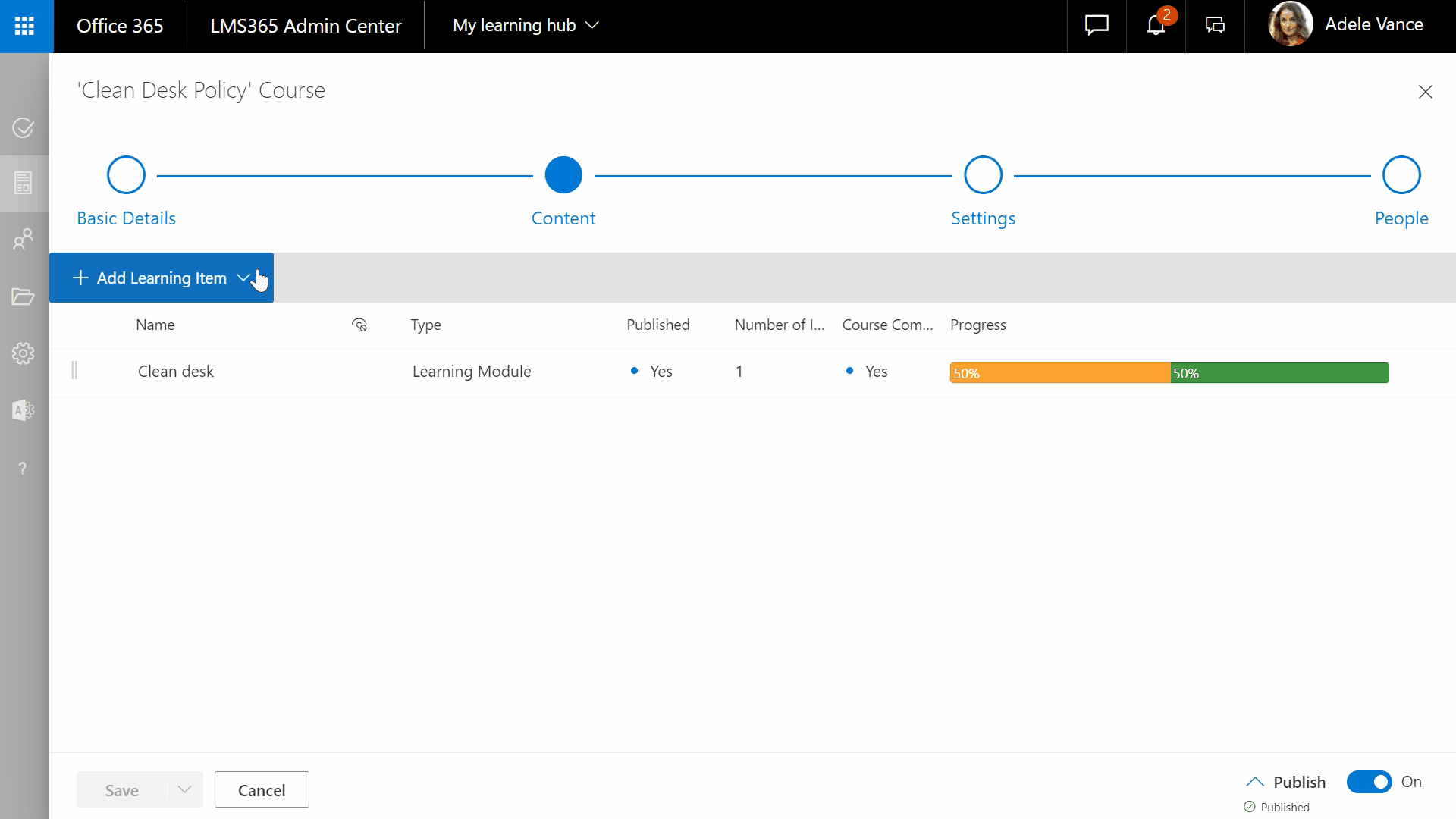Open the users sidebar icon
The width and height of the screenshot is (1456, 819).
pyautogui.click(x=24, y=240)
